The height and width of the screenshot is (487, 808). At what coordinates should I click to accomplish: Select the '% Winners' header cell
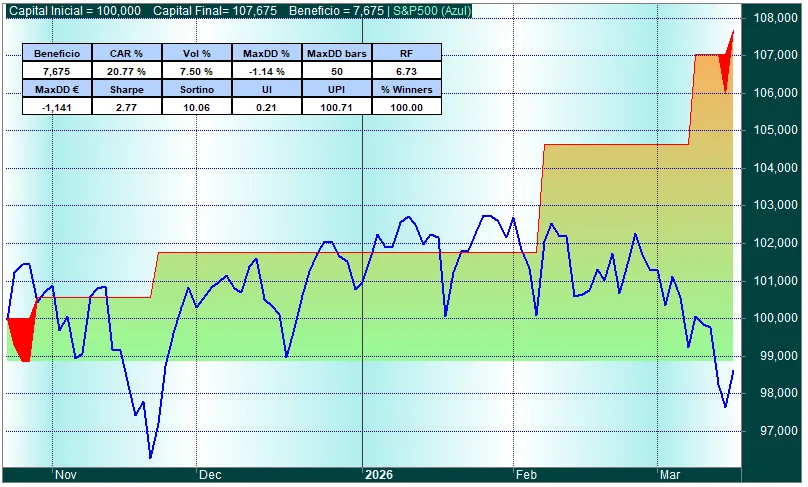click(407, 89)
